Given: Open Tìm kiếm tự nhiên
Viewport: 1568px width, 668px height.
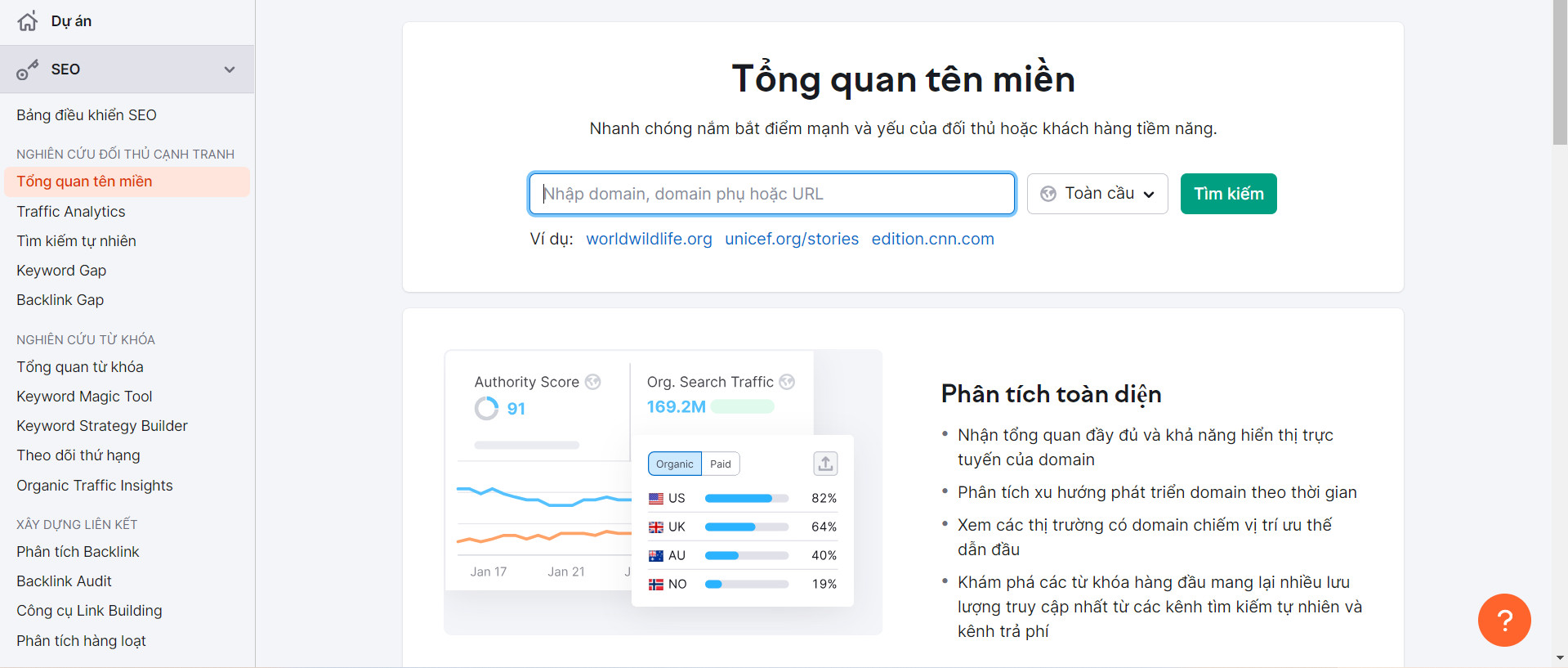Looking at the screenshot, I should (76, 241).
